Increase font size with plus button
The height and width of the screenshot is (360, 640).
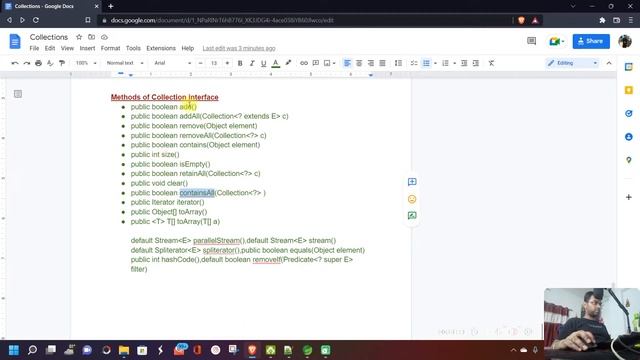point(227,63)
